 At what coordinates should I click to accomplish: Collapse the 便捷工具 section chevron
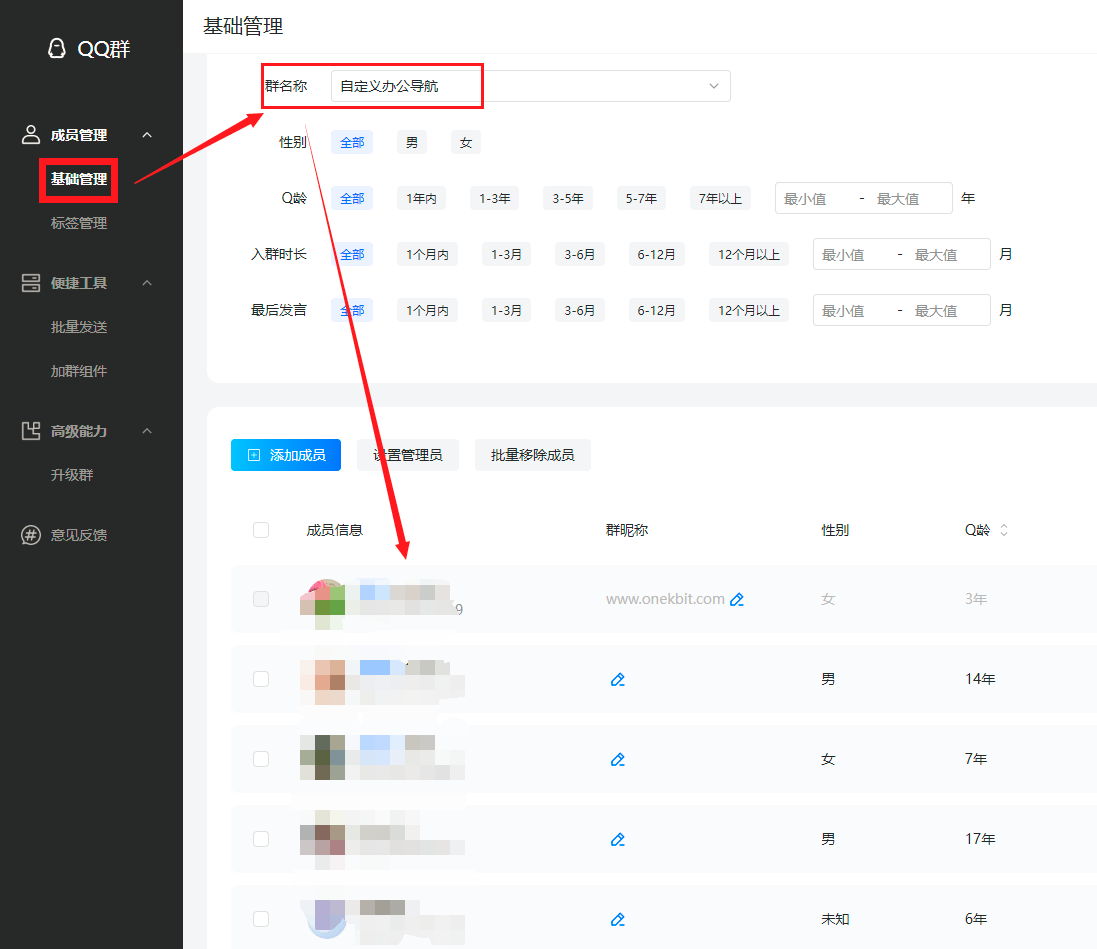[147, 282]
